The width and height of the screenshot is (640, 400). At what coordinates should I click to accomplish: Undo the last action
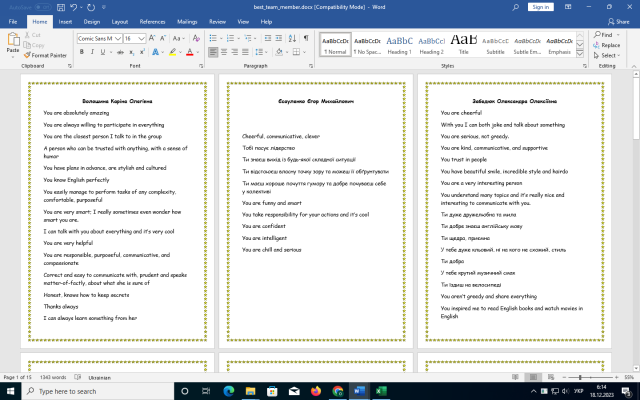coord(73,7)
